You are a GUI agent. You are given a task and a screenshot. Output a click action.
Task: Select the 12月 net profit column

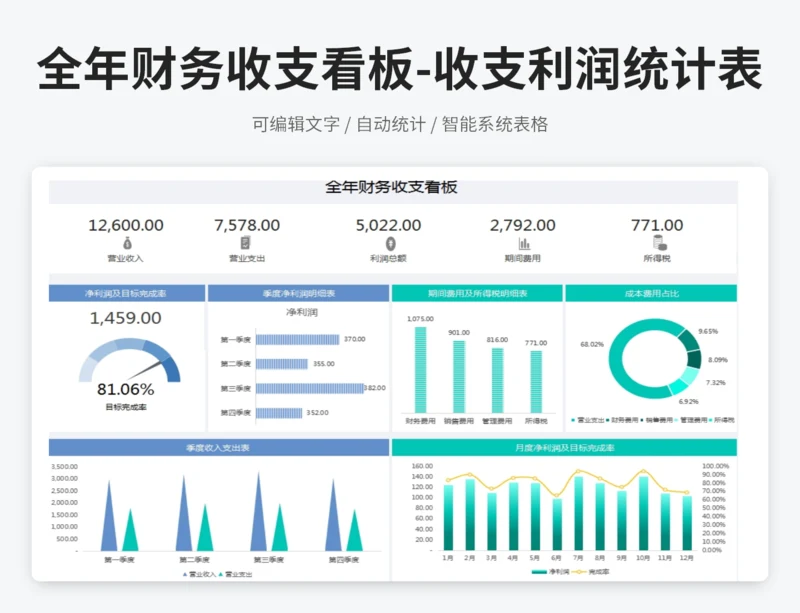click(687, 523)
